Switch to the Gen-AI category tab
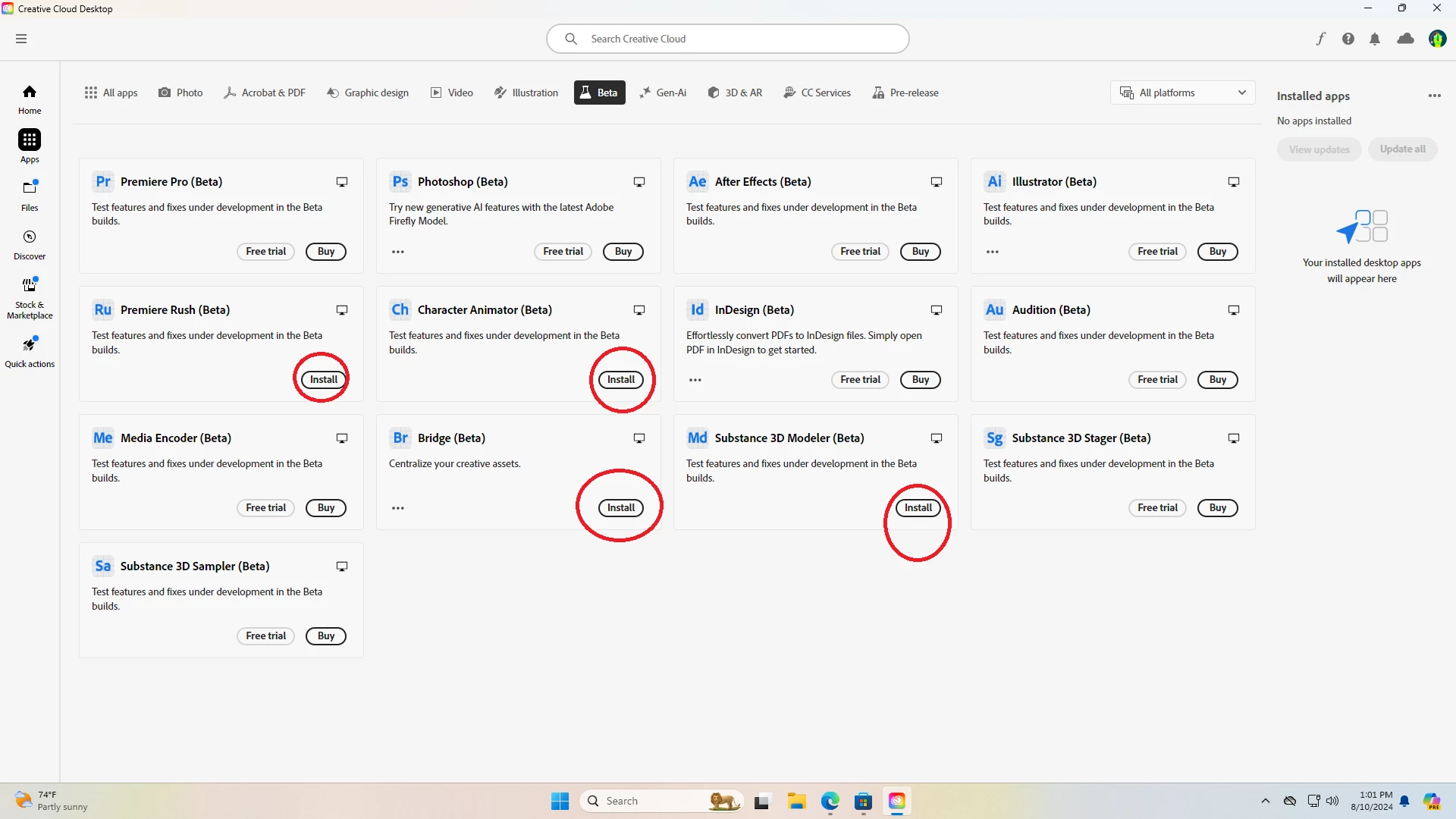Viewport: 1456px width, 819px height. click(x=663, y=93)
